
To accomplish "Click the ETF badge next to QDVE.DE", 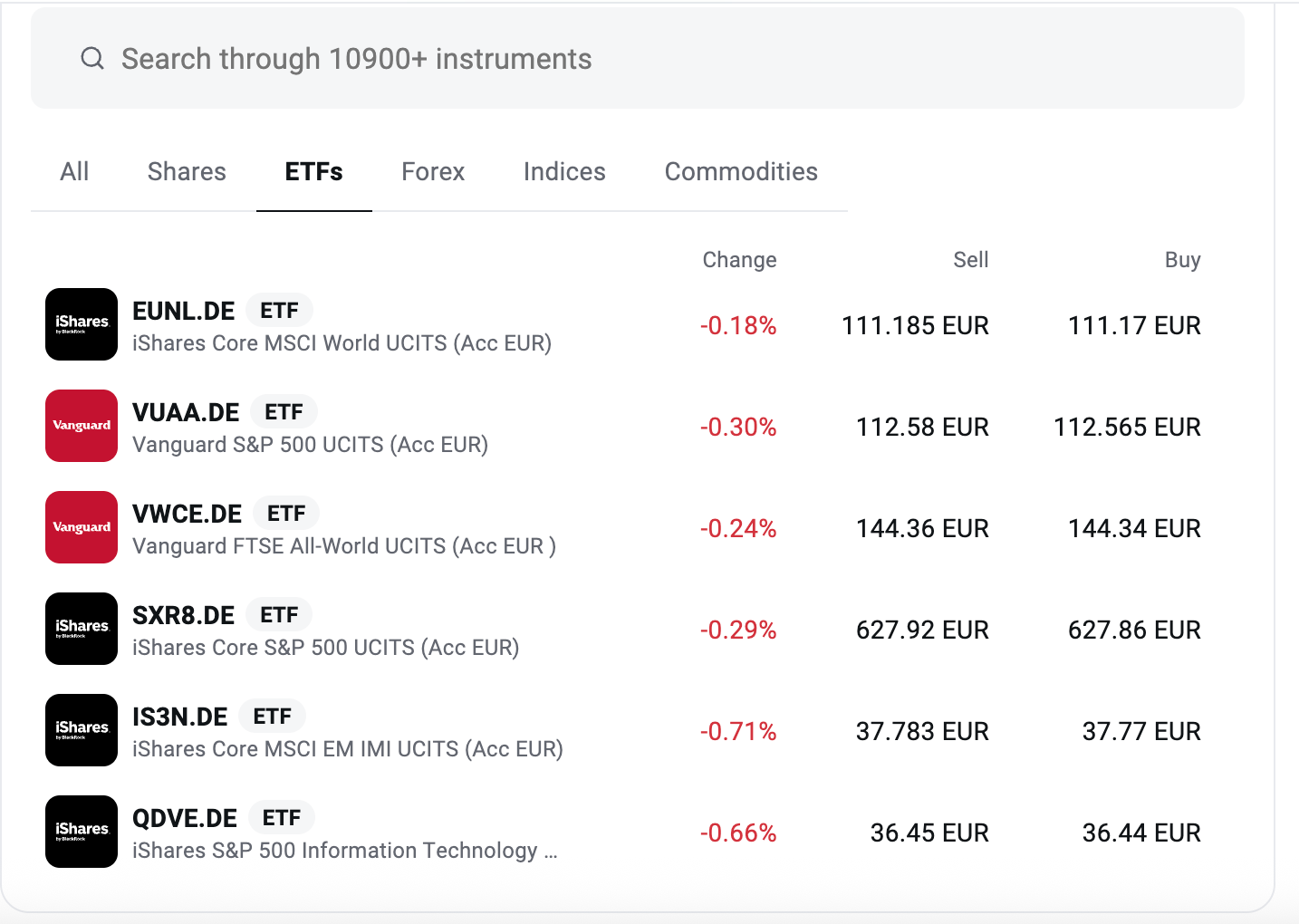I will click(x=282, y=816).
